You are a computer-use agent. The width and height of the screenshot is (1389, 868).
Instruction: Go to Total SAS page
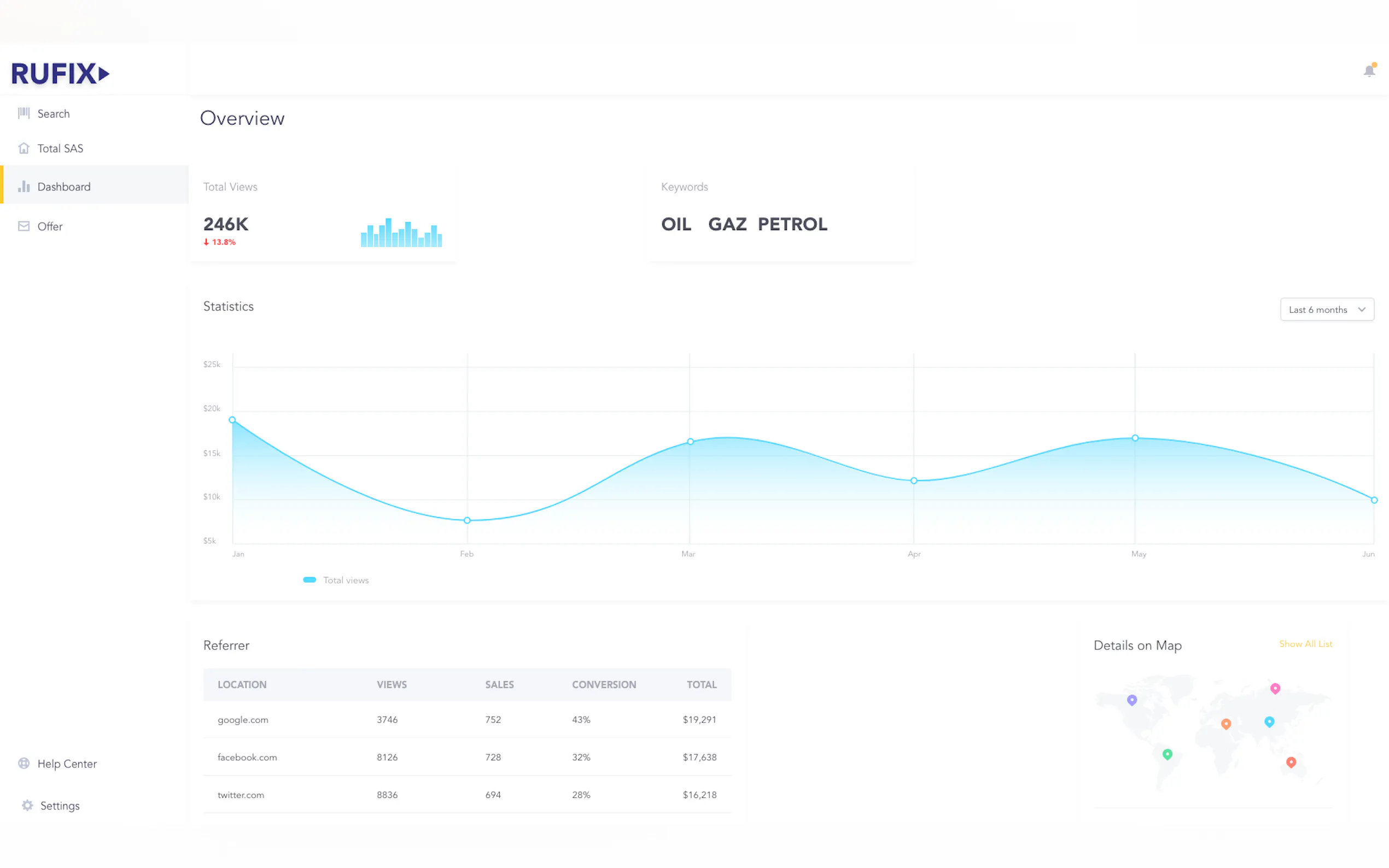click(60, 148)
